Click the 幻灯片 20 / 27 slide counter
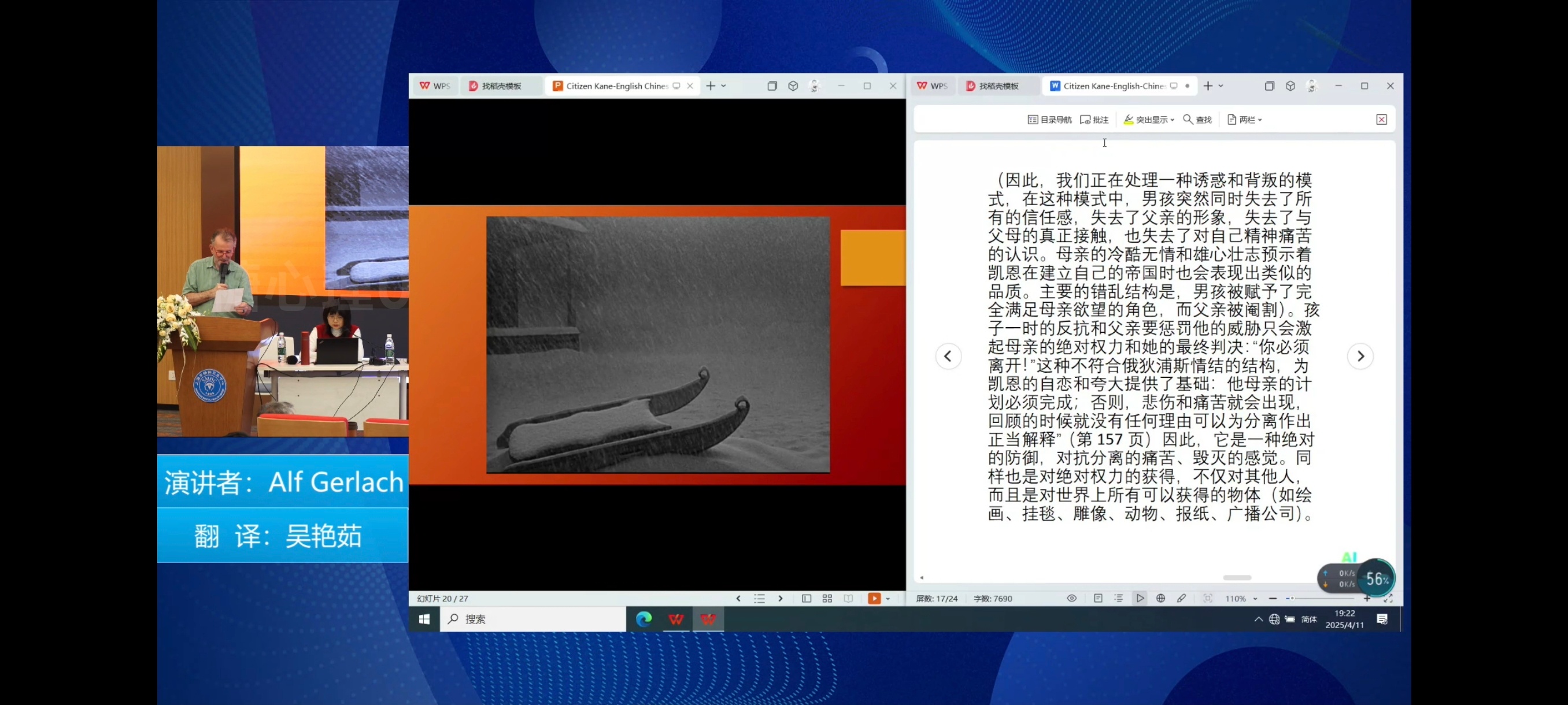1568x705 pixels. pos(442,599)
